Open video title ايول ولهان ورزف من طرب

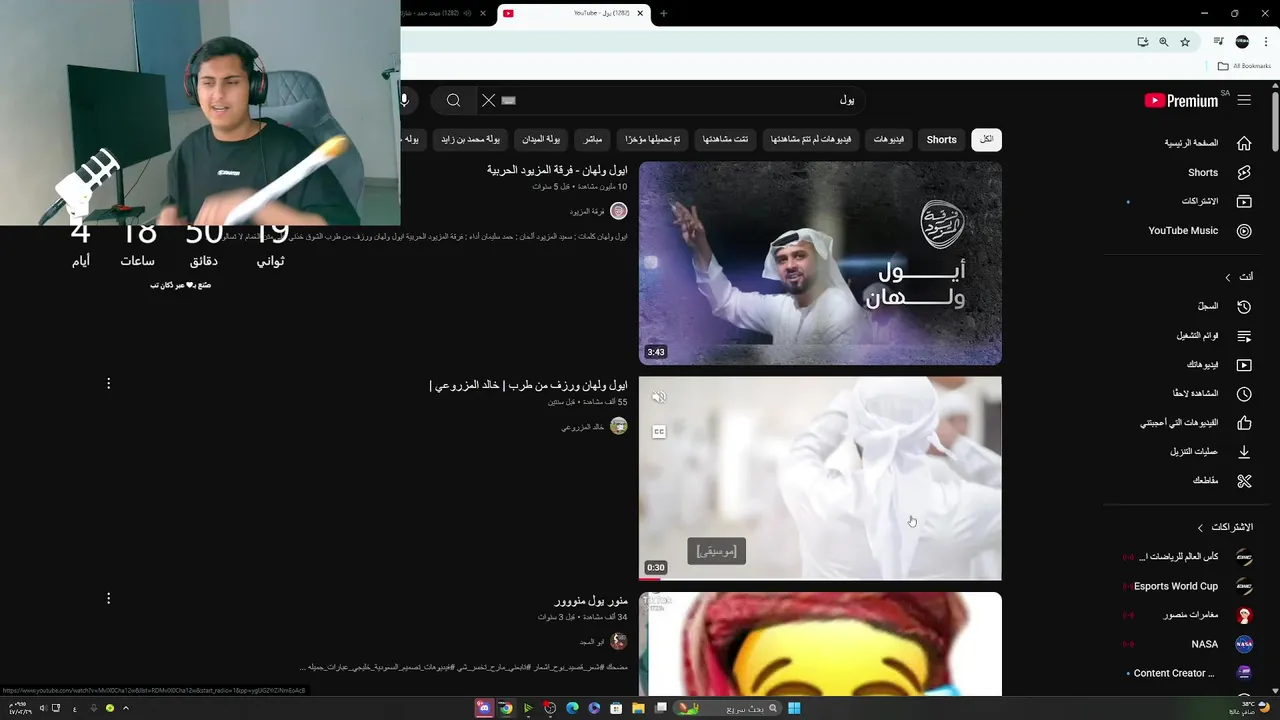(528, 385)
